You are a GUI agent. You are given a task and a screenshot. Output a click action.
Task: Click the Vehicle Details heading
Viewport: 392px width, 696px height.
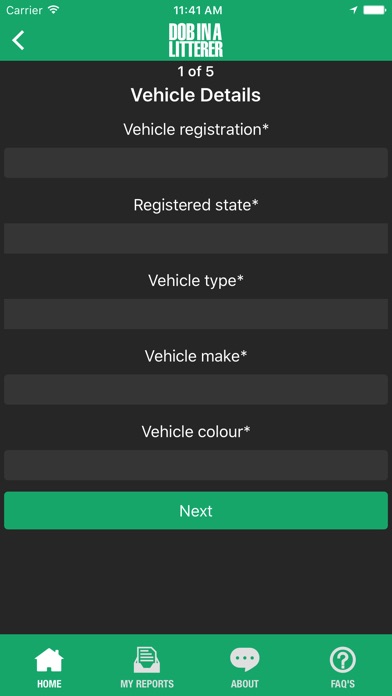[196, 95]
